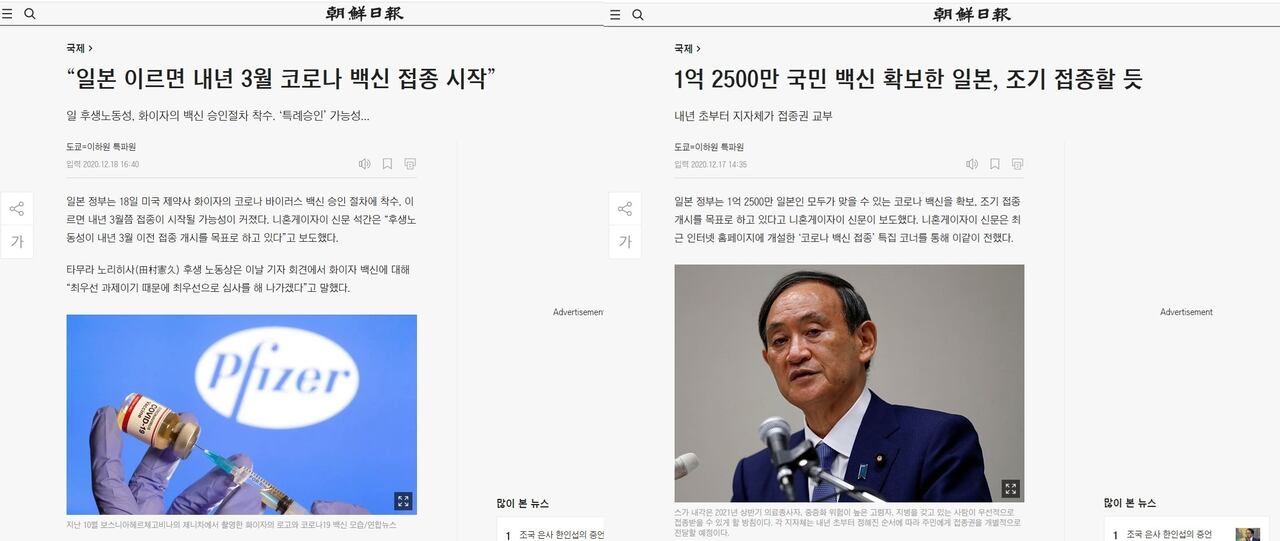The image size is (1280, 541).
Task: Adjust font size on left article
Action: pyautogui.click(x=17, y=241)
